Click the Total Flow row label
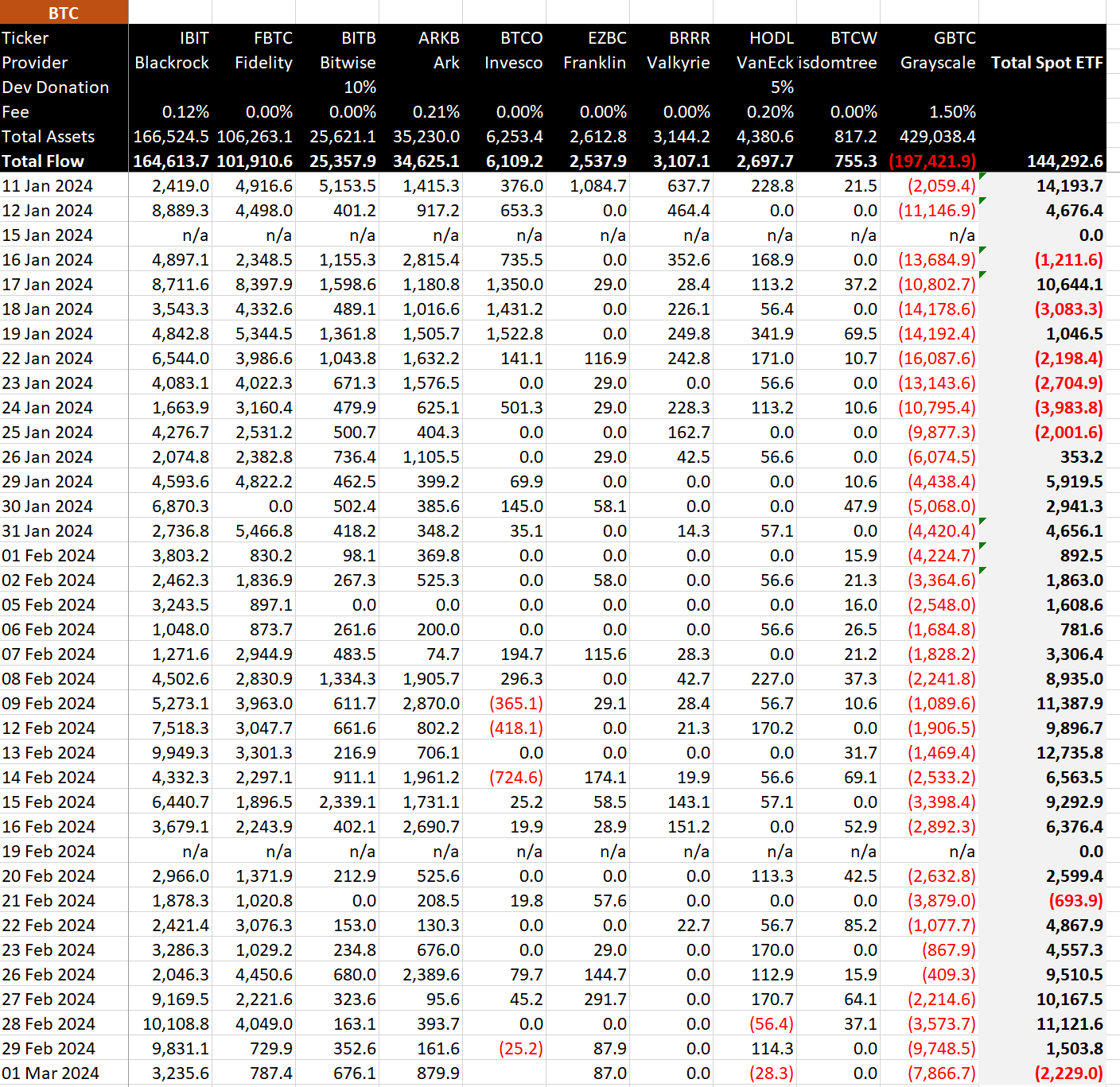This screenshot has width=1120, height=1087. [x=43, y=161]
